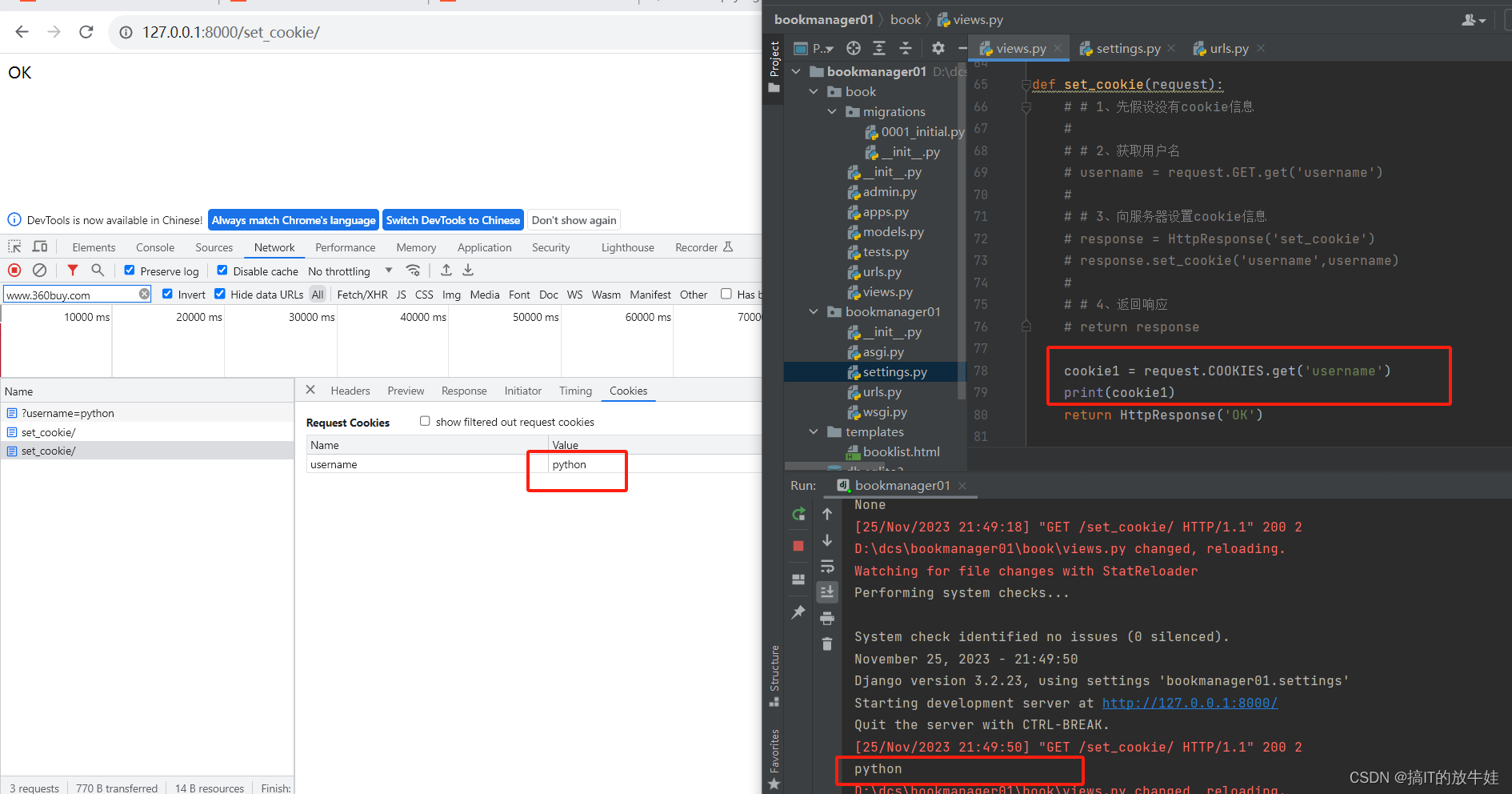Click the Down the stack trace arrow
1512x794 pixels.
pyautogui.click(x=827, y=540)
